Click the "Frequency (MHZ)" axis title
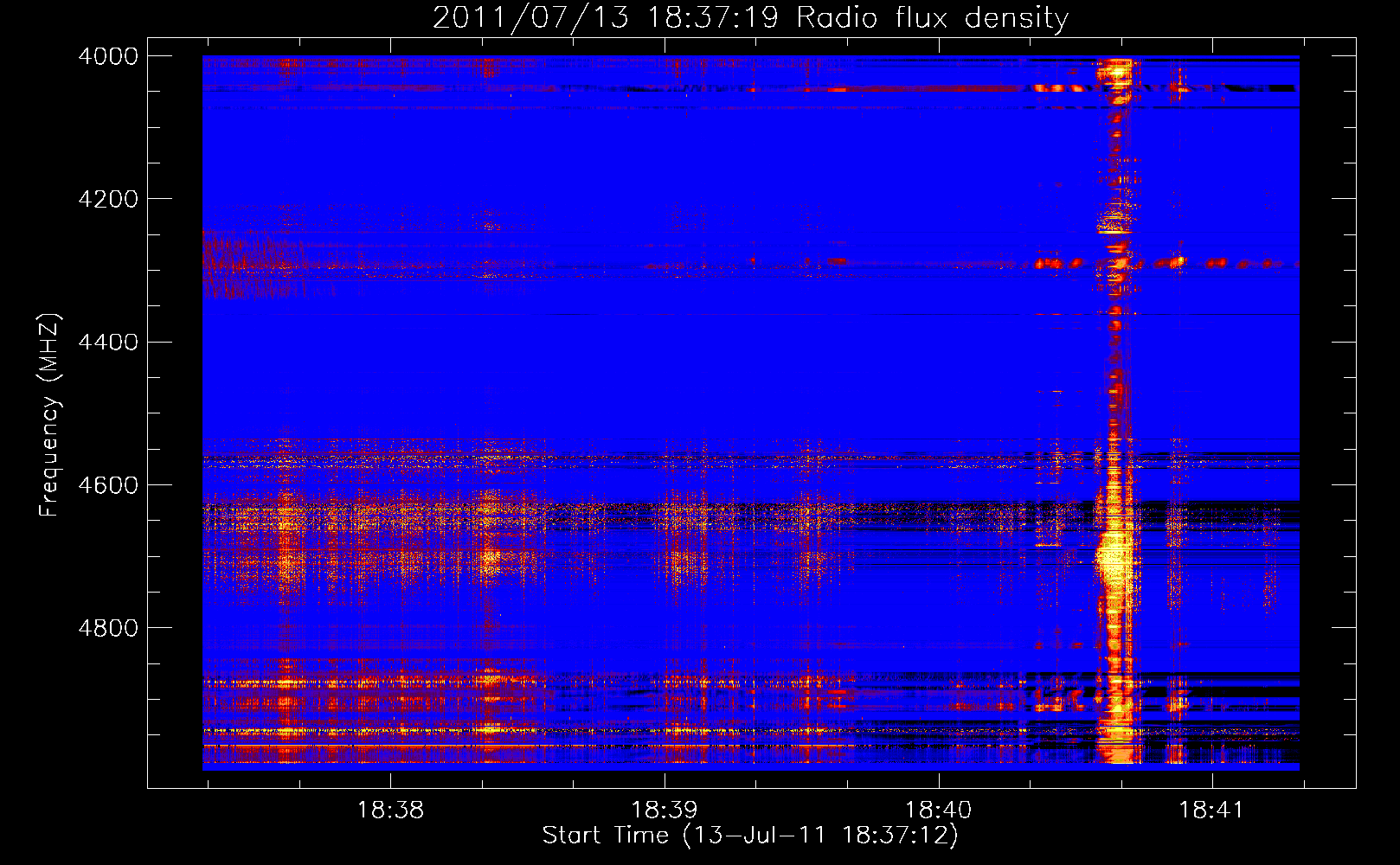1400x865 pixels. pos(50,415)
